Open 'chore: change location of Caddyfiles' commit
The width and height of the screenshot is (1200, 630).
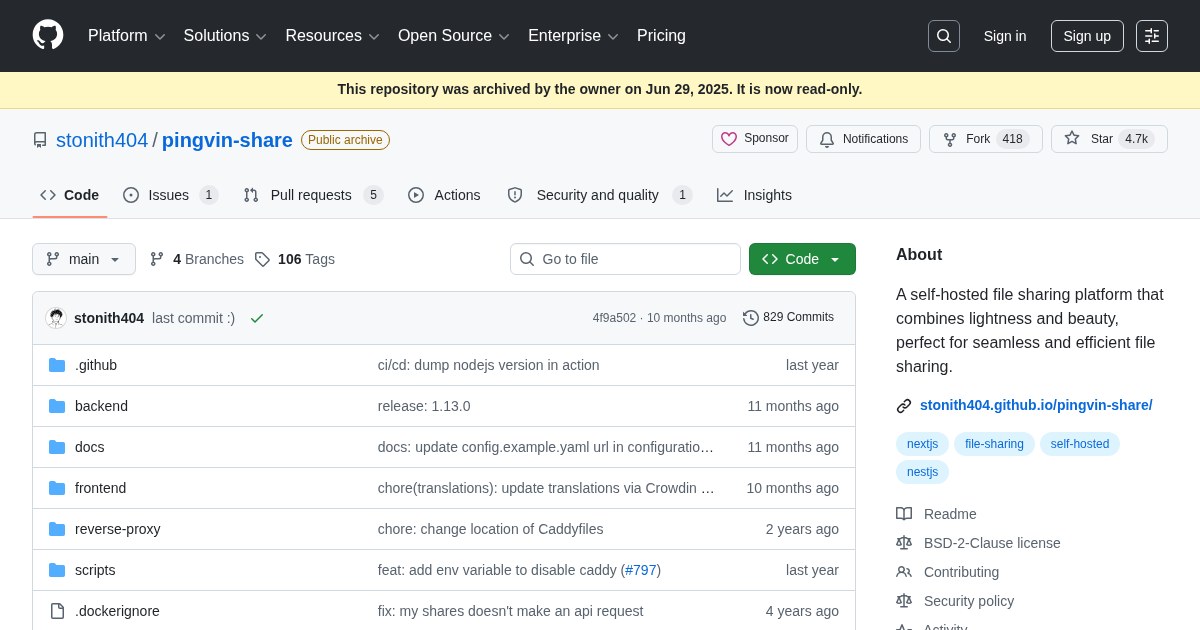tap(491, 529)
